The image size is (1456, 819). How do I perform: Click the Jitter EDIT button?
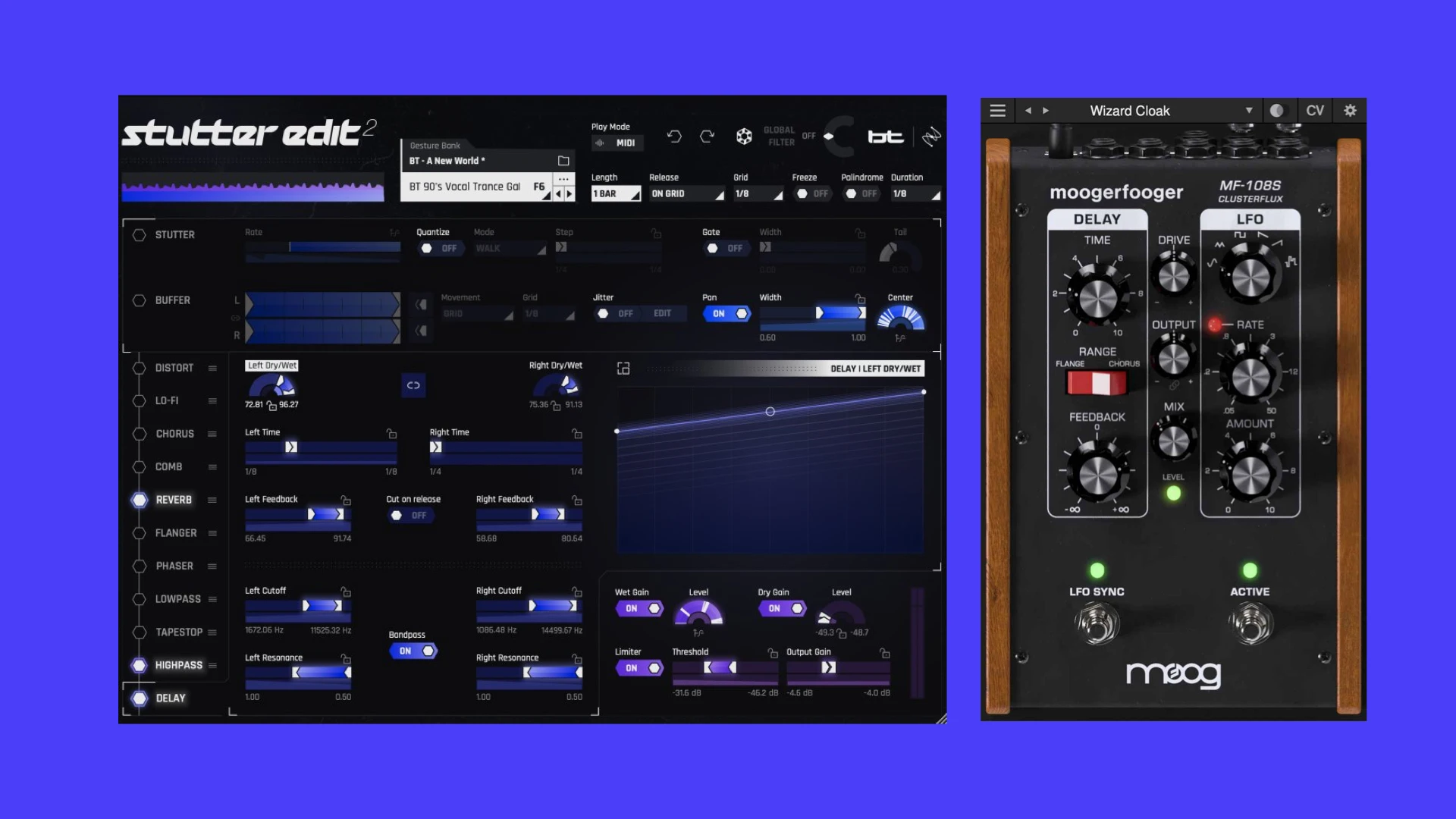[x=663, y=314]
